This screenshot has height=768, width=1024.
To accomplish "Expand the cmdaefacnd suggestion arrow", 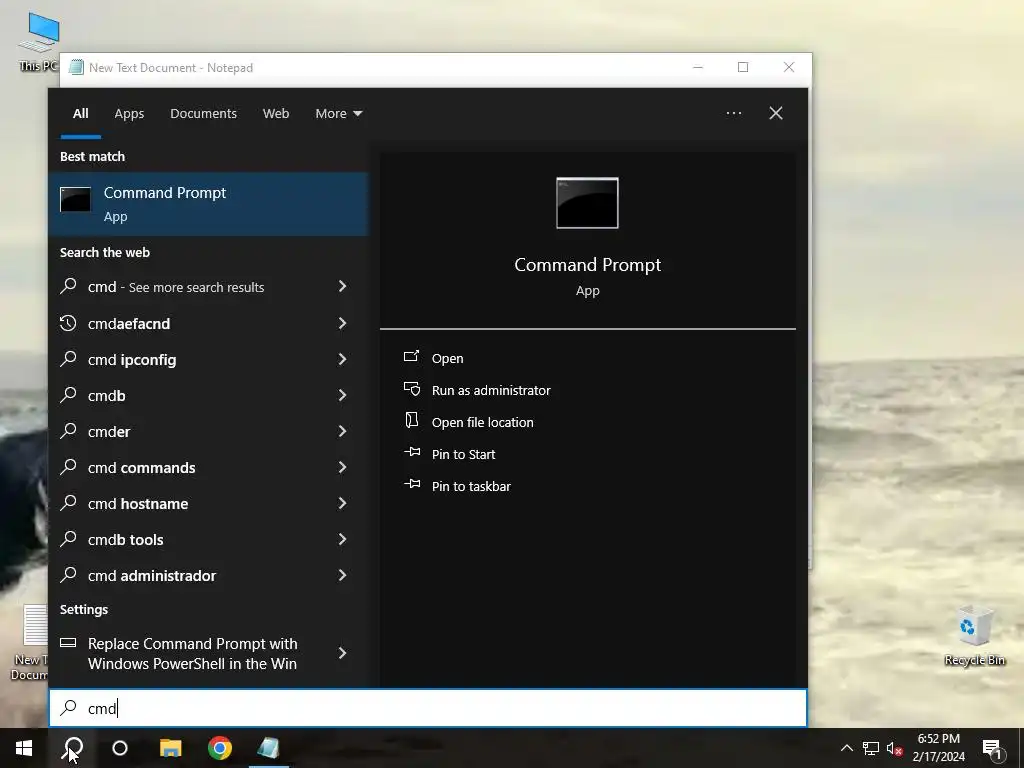I will [x=342, y=323].
